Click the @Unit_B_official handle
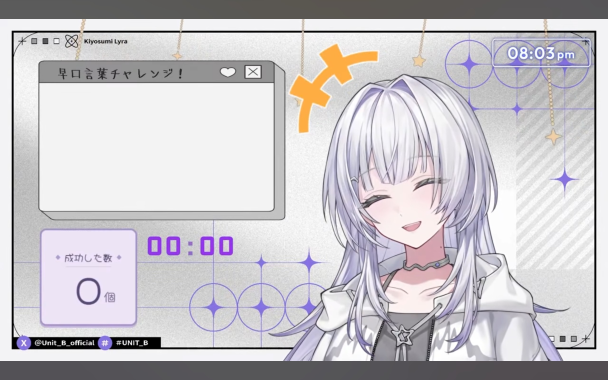Screen dimensions: 608x380 coord(64,343)
